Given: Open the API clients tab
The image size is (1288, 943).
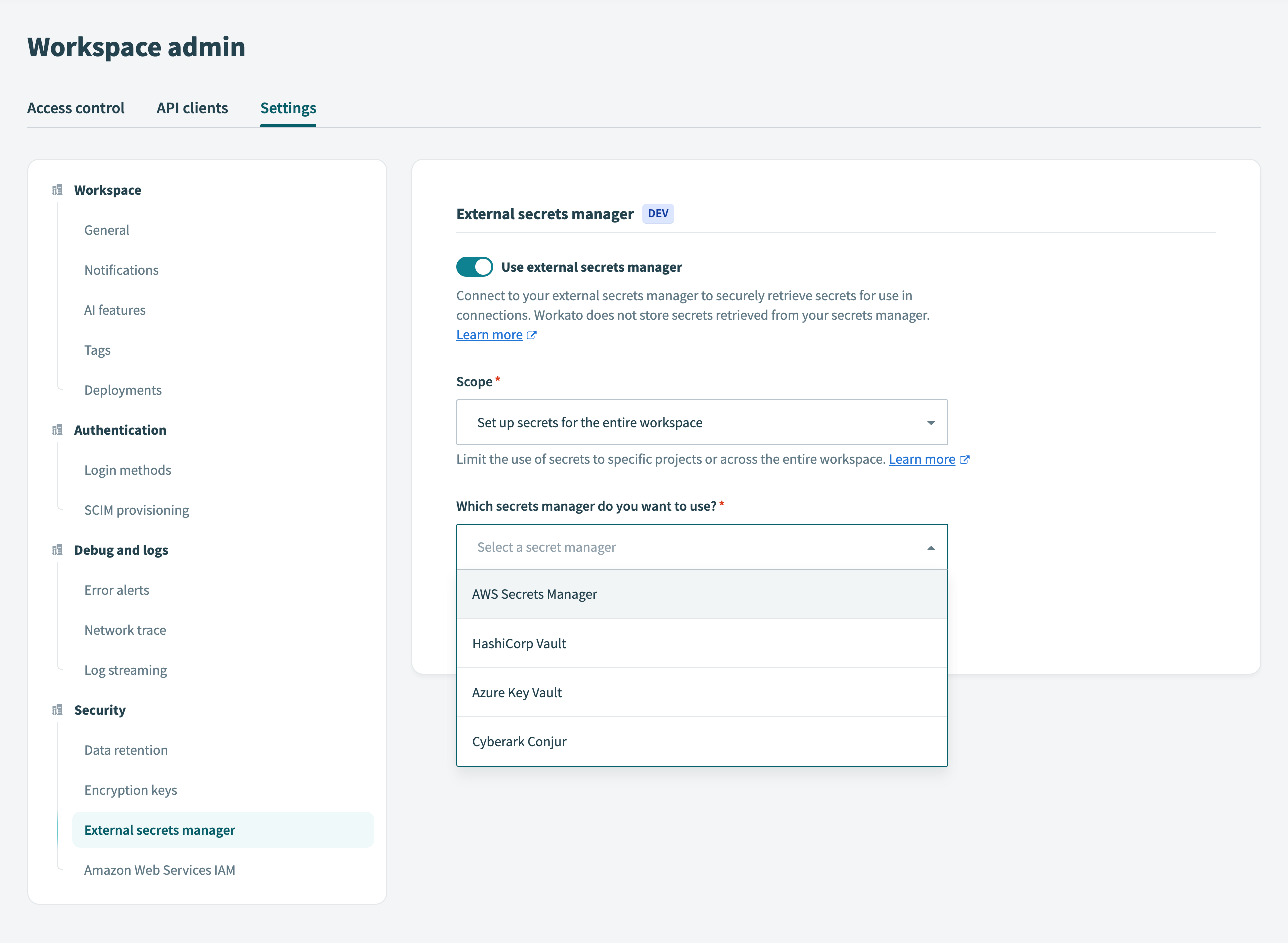Looking at the screenshot, I should tap(192, 108).
